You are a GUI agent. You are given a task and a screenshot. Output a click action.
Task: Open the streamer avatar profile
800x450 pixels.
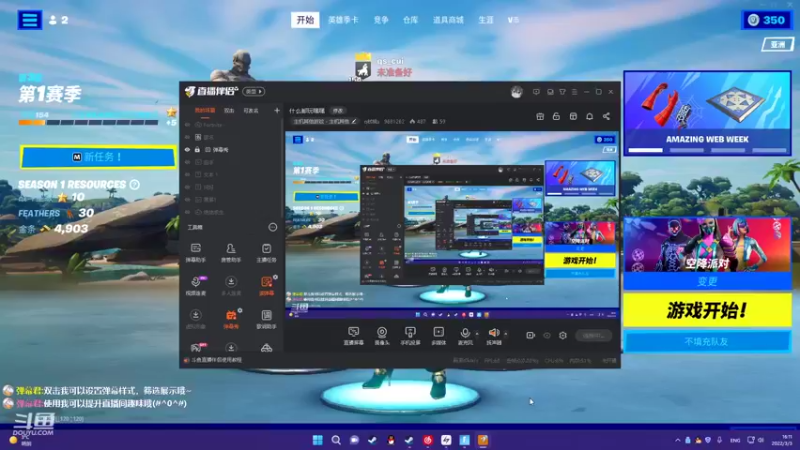tap(516, 92)
